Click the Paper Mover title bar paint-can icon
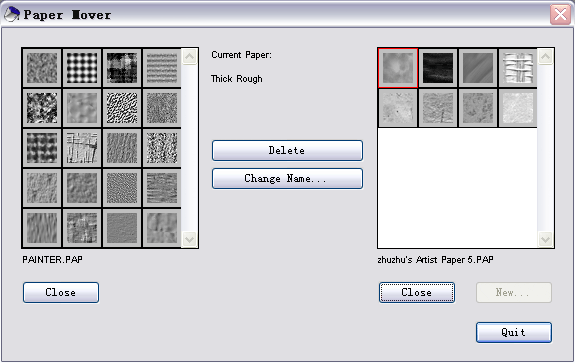Viewport: 575px width, 363px height. coord(11,15)
